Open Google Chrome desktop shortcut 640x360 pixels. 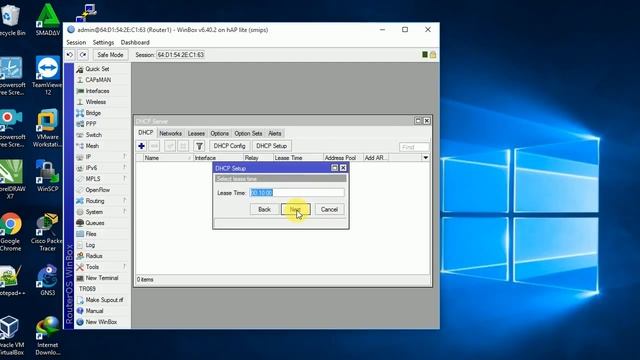pos(11,231)
